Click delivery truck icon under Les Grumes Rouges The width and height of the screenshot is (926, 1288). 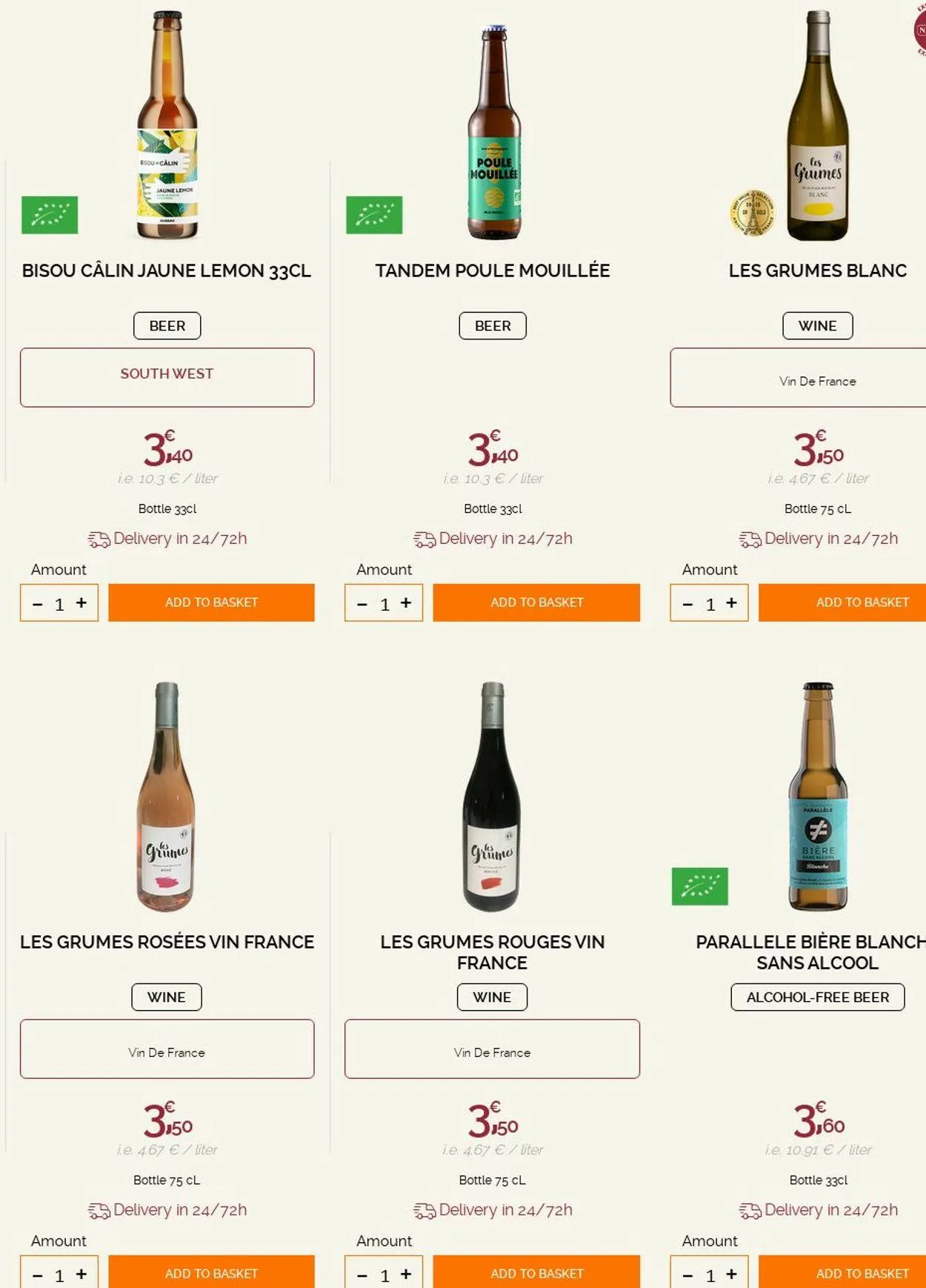coord(424,1211)
